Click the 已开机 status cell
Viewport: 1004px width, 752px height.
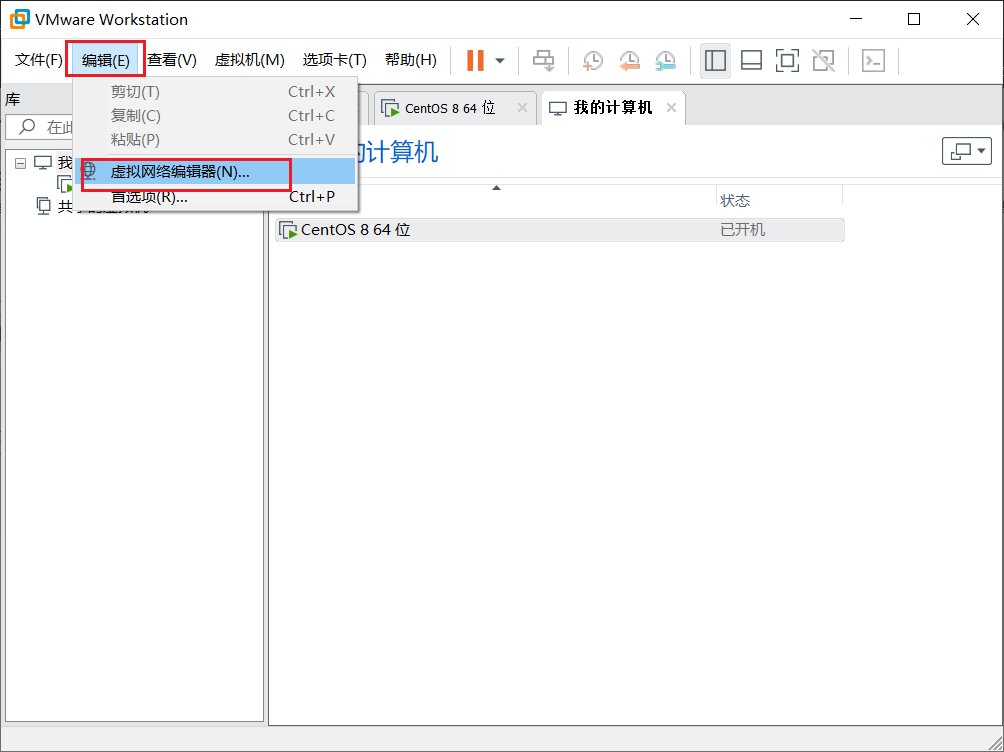click(x=743, y=230)
